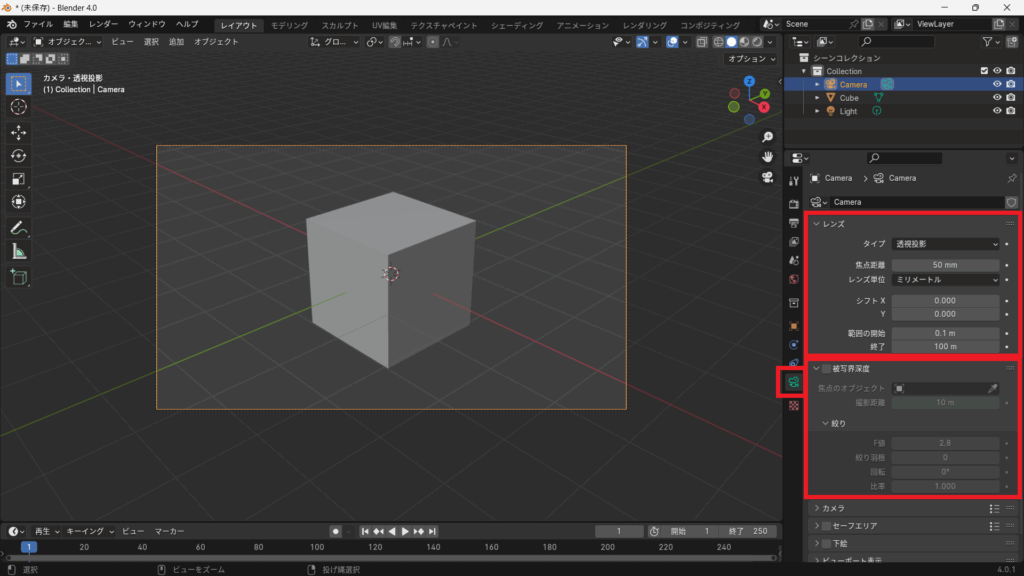The height and width of the screenshot is (576, 1024).
Task: Open the Output properties tab icon
Action: click(x=793, y=223)
